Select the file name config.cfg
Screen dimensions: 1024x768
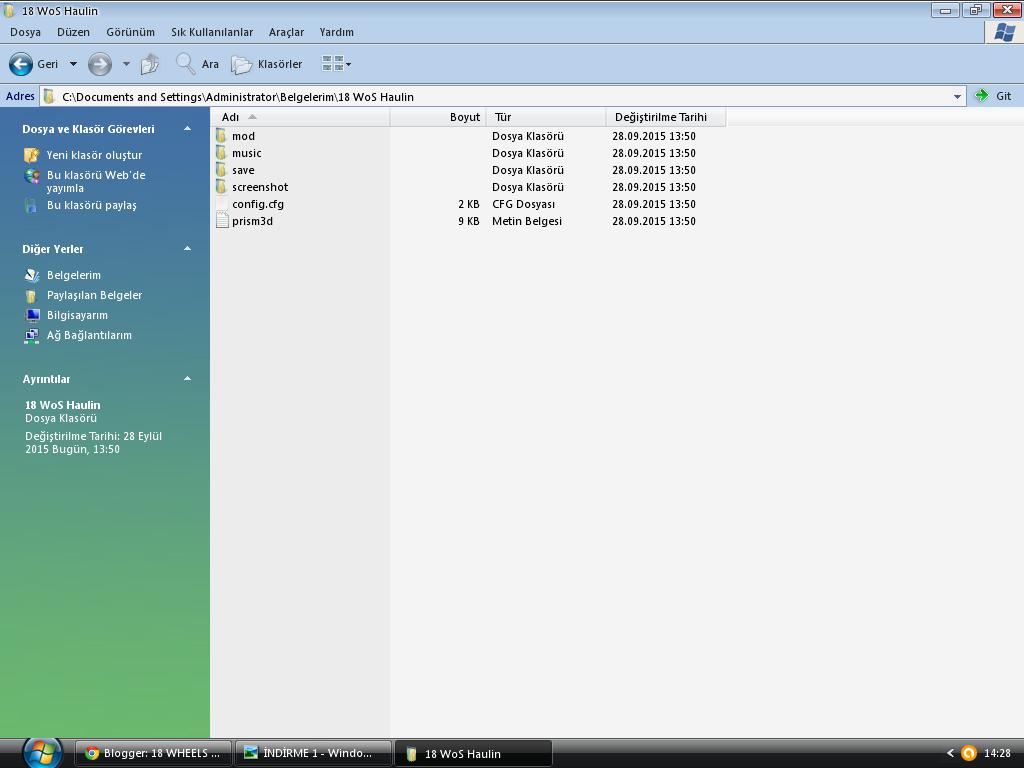tap(258, 204)
